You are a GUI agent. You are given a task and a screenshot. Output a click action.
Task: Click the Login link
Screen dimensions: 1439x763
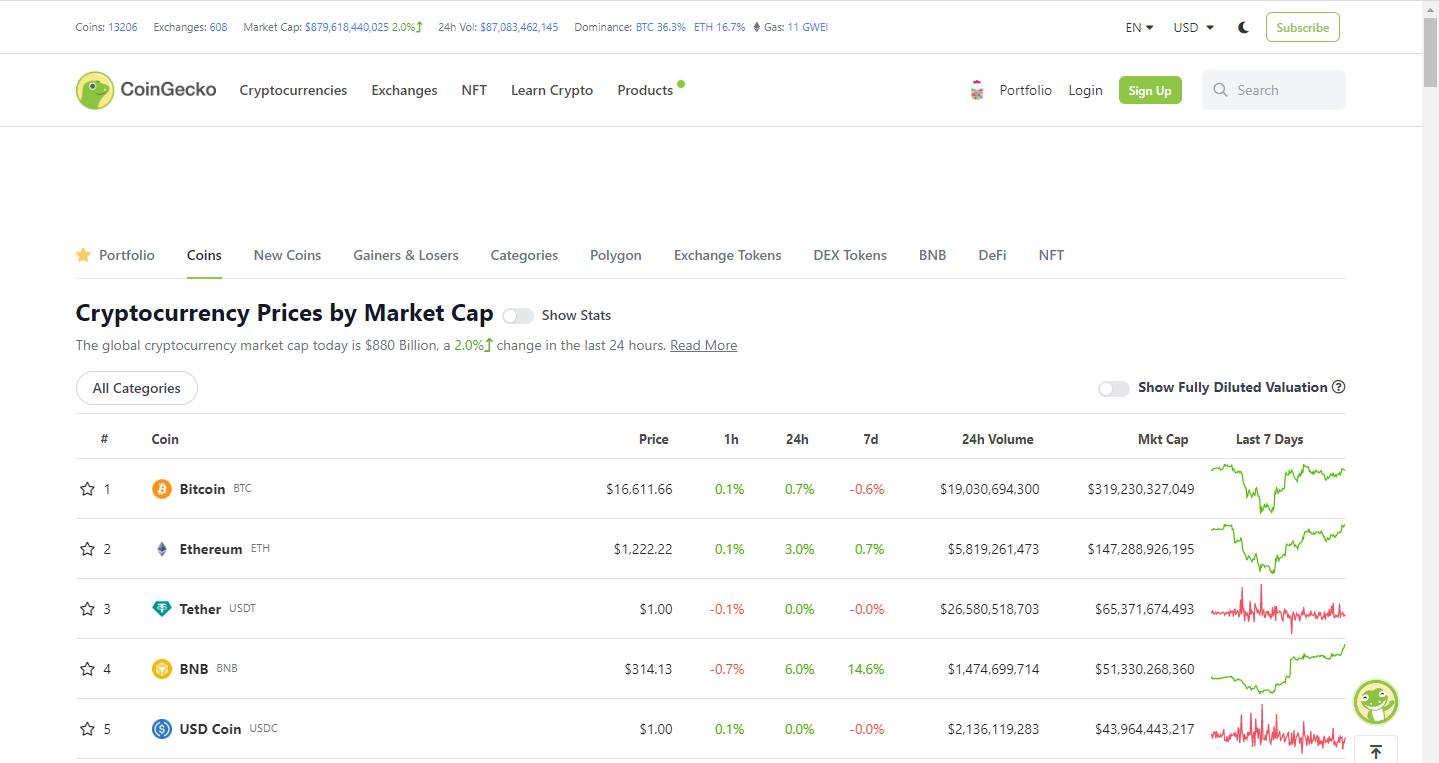pos(1085,90)
